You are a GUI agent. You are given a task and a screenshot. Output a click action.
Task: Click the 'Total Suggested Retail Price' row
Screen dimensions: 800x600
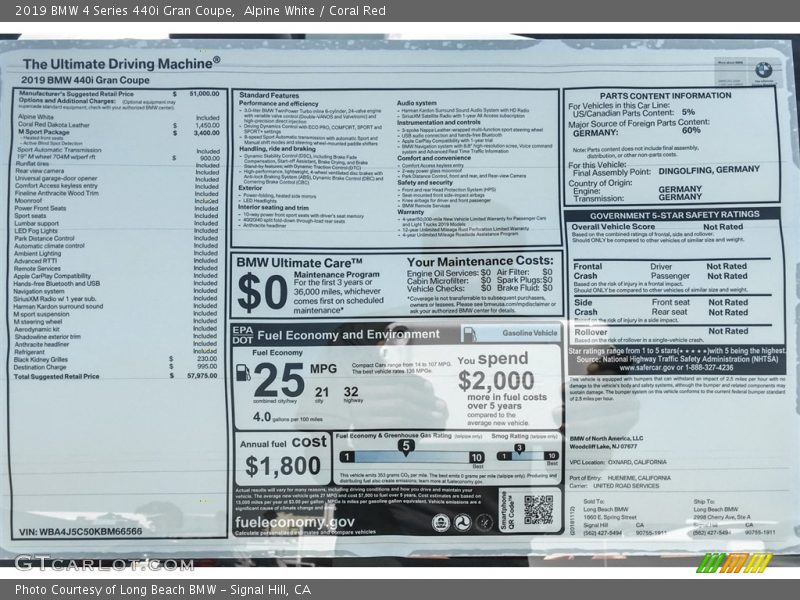(x=115, y=376)
